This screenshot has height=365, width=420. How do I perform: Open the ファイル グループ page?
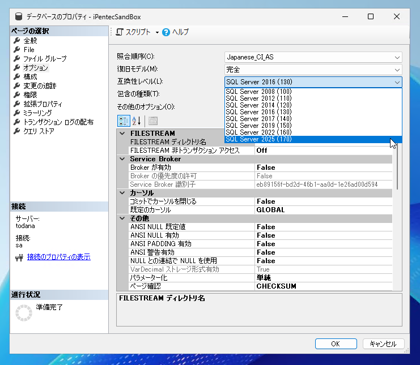(45, 59)
